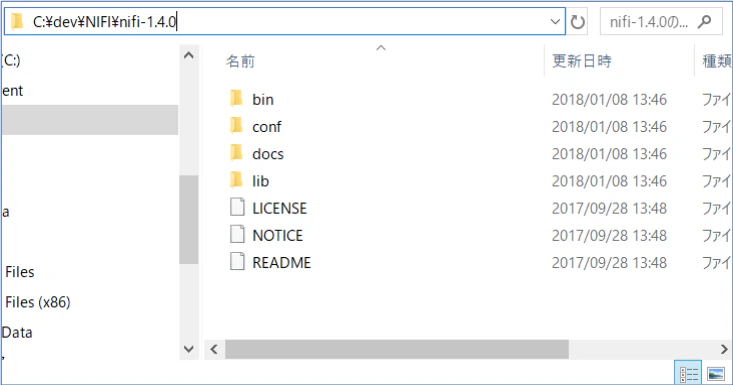The image size is (733, 385).
Task: Click the file name text 'lib'
Action: (x=260, y=181)
